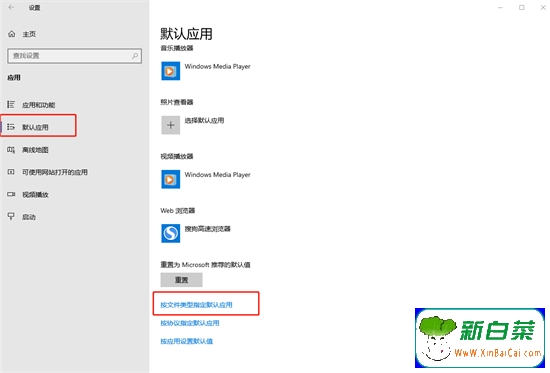Open the 主页 home page

click(29, 34)
